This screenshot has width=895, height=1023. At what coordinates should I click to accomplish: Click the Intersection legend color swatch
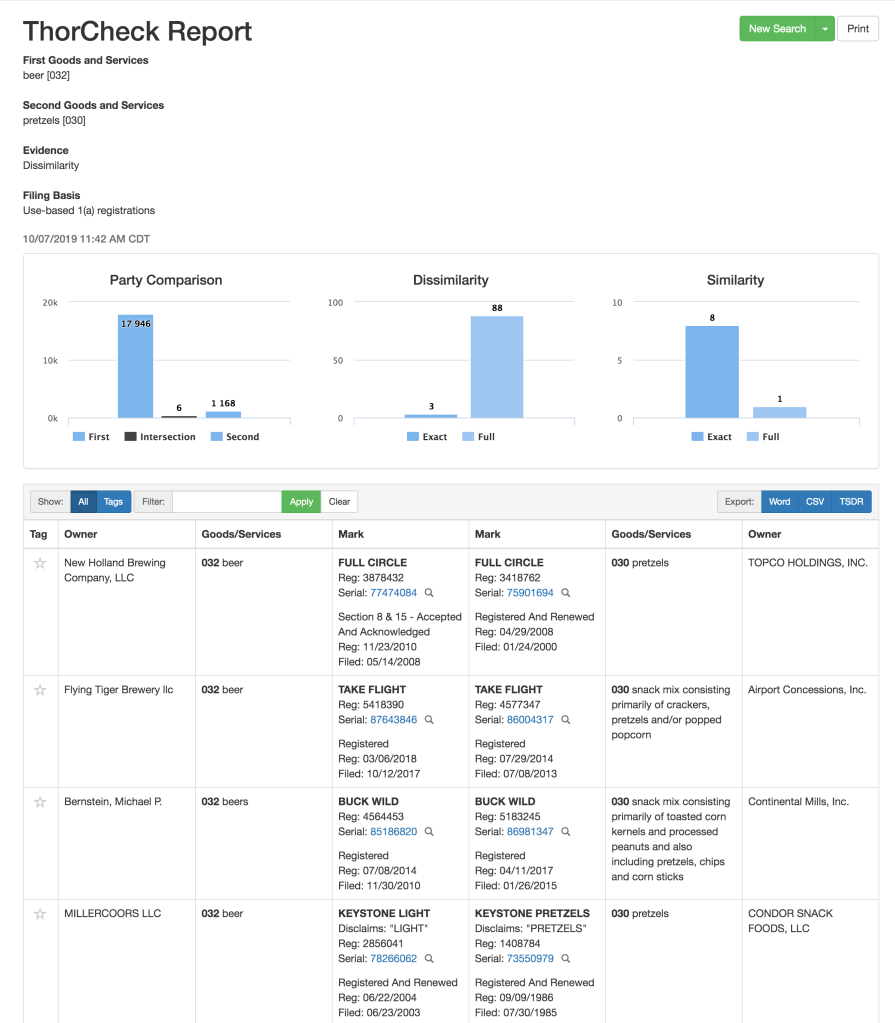pyautogui.click(x=130, y=437)
